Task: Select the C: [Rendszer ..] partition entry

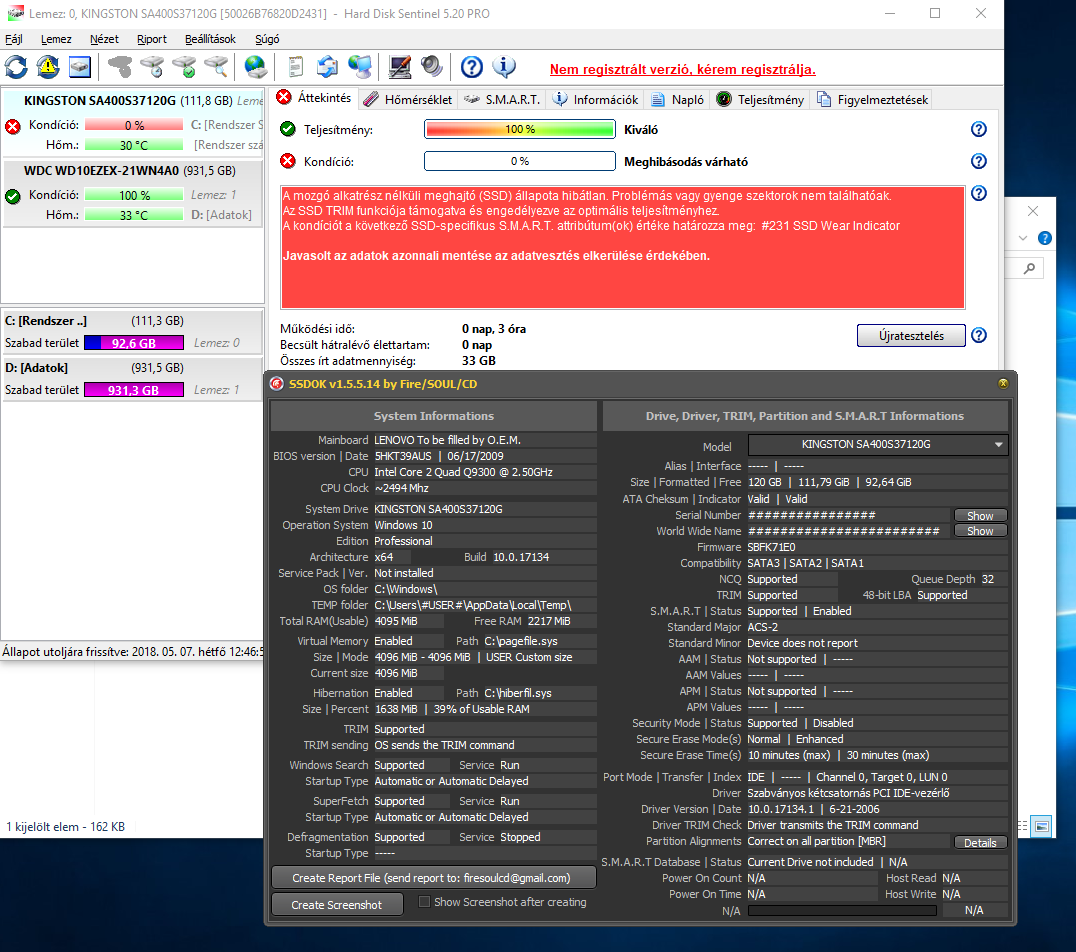Action: coord(133,332)
